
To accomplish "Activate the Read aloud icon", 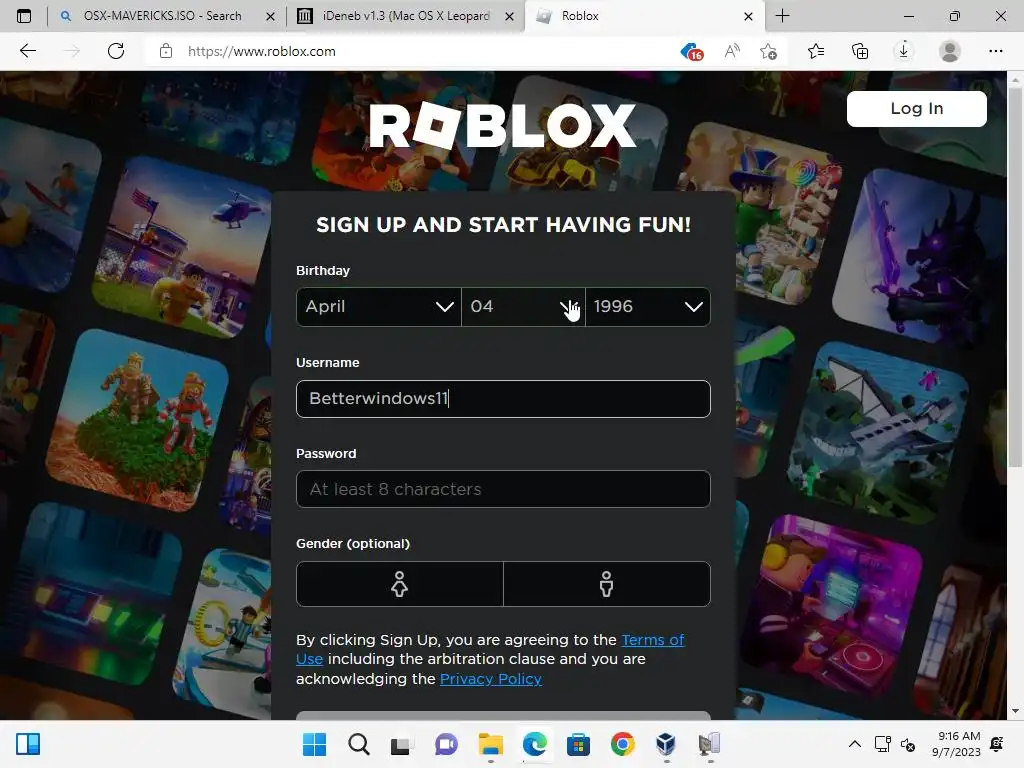I will (732, 51).
